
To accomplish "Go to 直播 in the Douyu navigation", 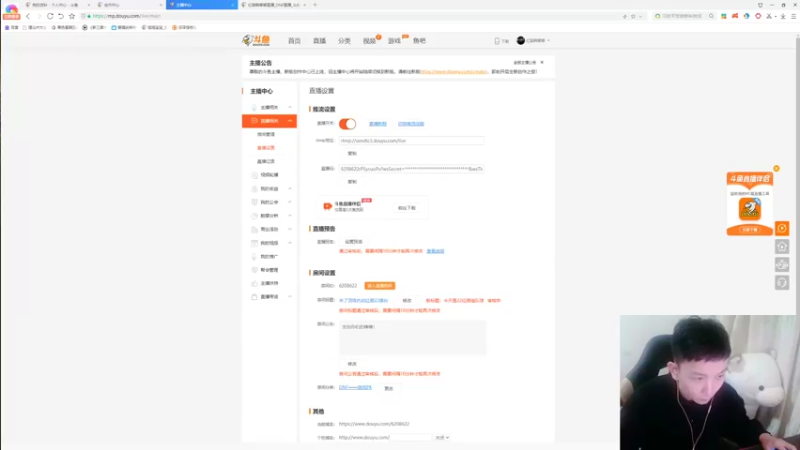I will [x=319, y=41].
